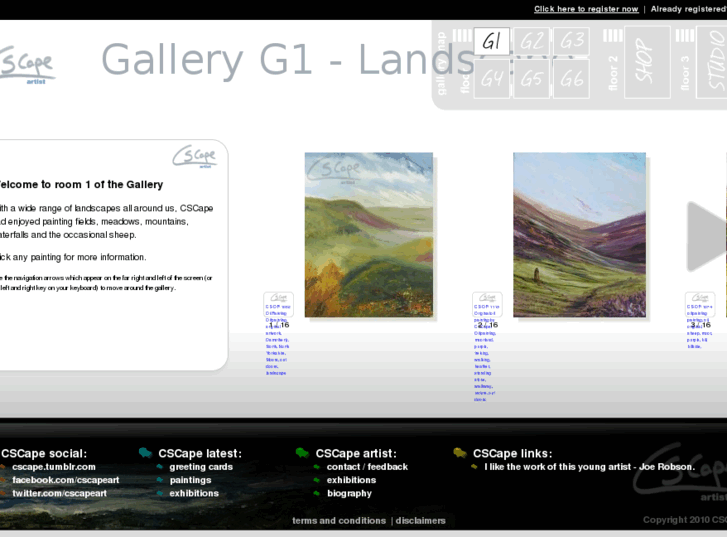
Task: Open gallery room G2 on the map
Action: pyautogui.click(x=531, y=41)
